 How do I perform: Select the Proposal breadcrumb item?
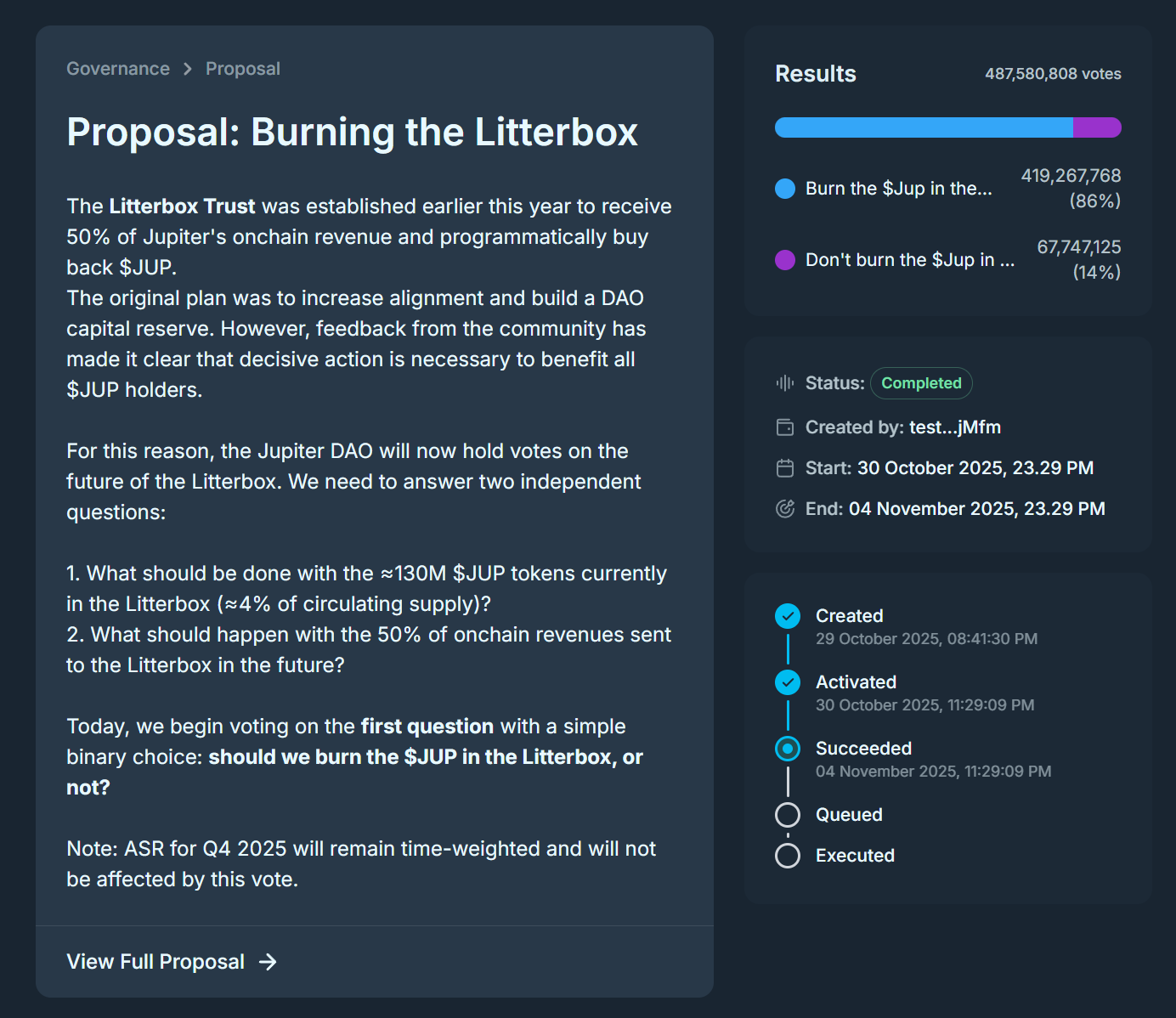click(x=242, y=68)
